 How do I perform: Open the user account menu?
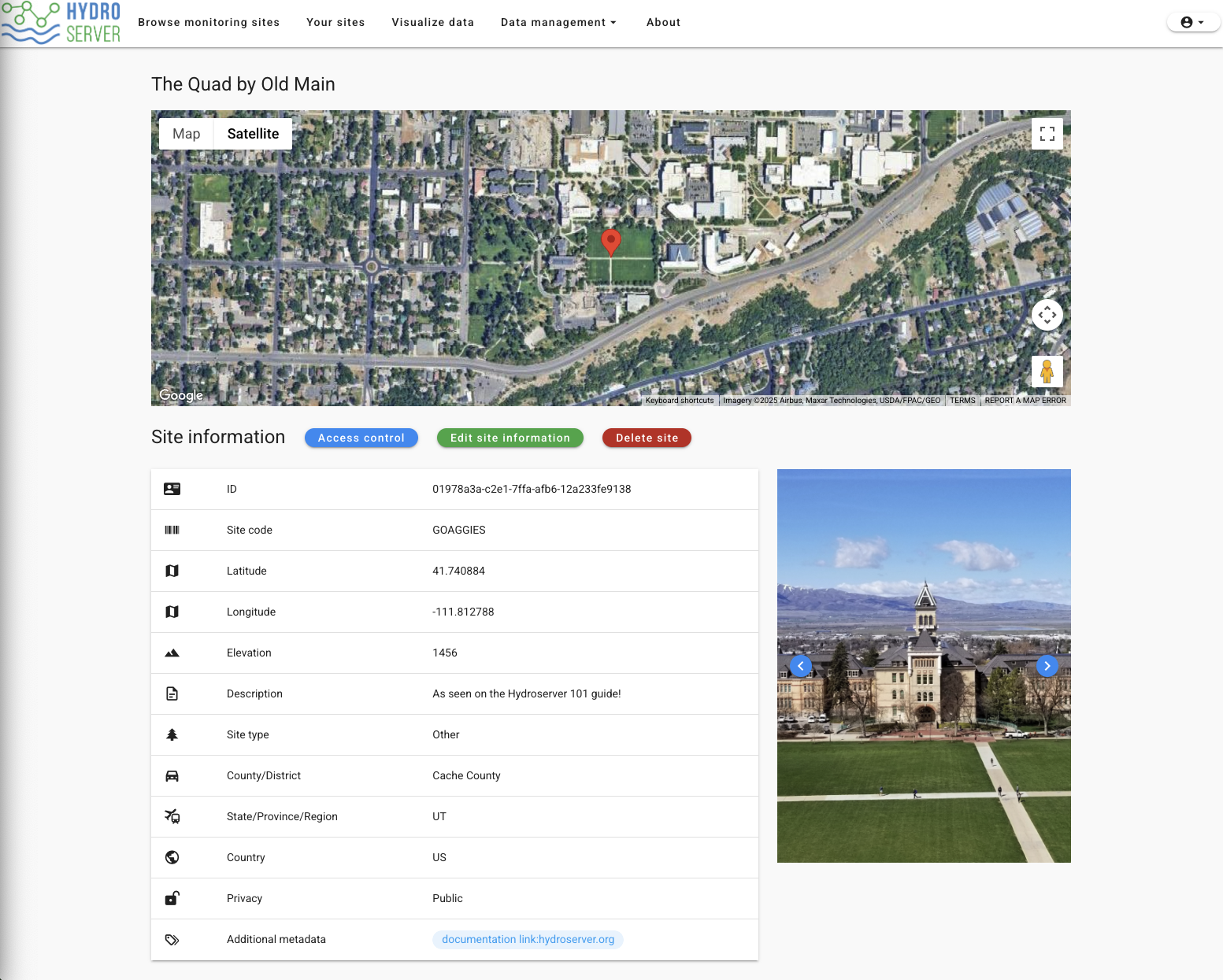(x=1192, y=22)
